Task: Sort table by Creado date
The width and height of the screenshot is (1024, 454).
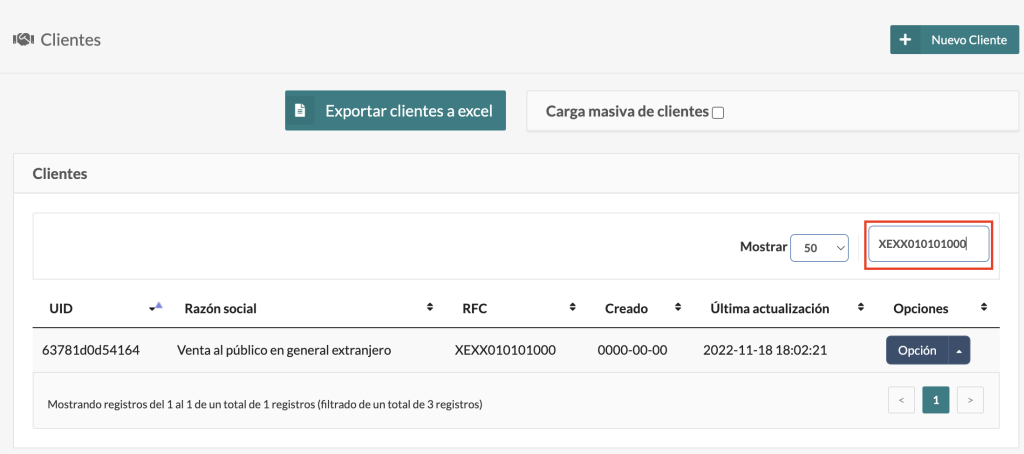Action: pos(678,308)
